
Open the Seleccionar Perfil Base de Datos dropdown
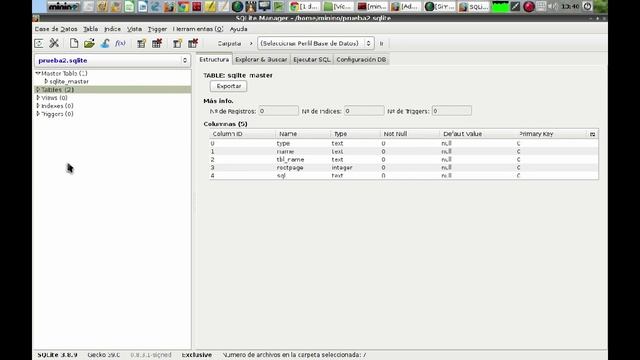tap(316, 43)
